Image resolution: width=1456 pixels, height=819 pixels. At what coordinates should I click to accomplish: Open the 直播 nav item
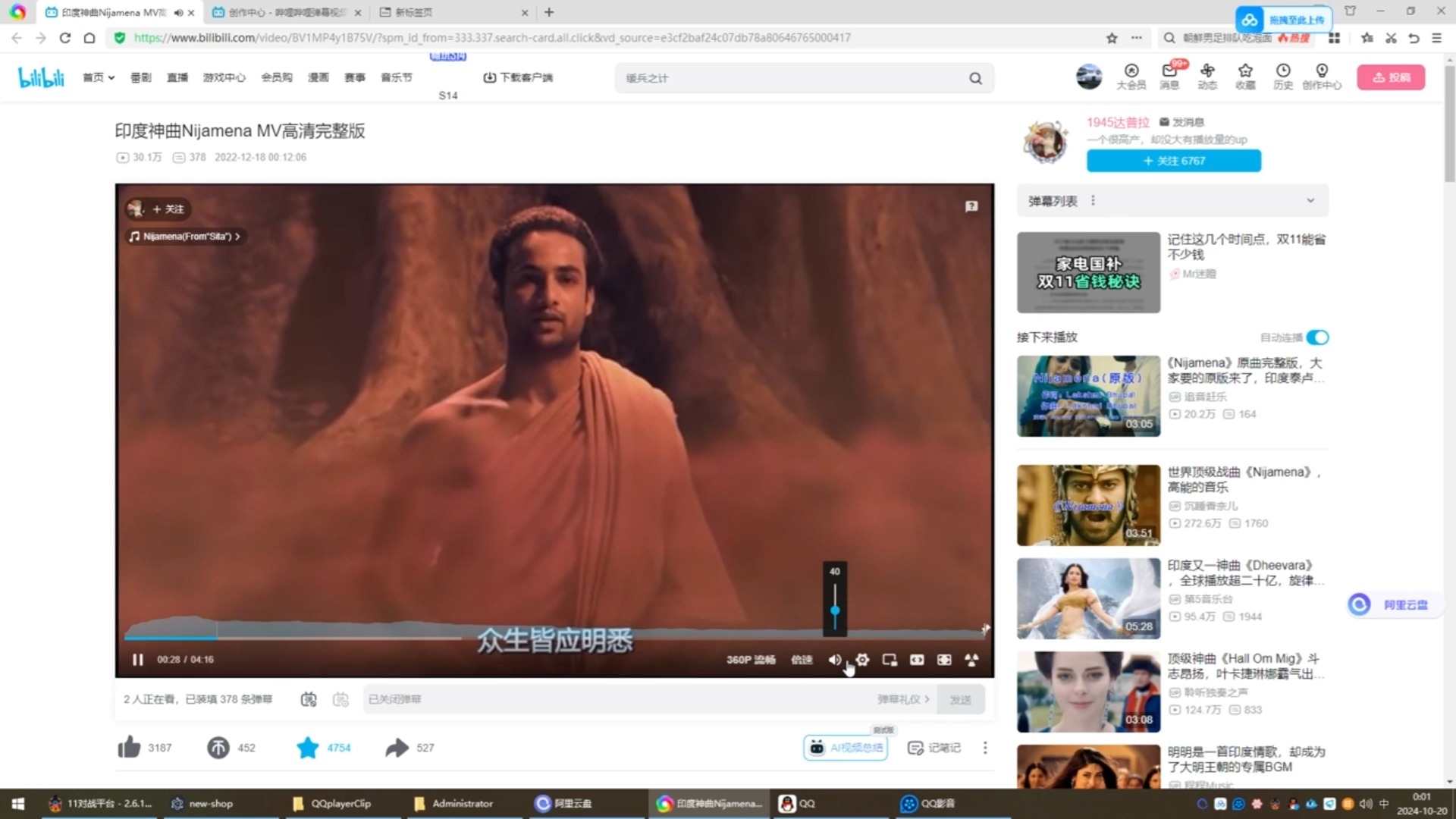[177, 77]
